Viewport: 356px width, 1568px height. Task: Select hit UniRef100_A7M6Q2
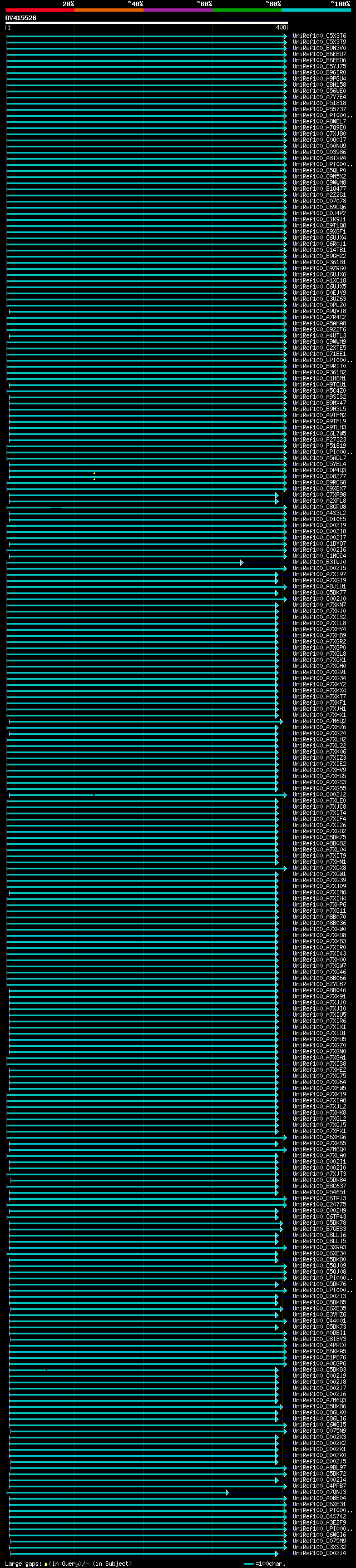click(319, 721)
